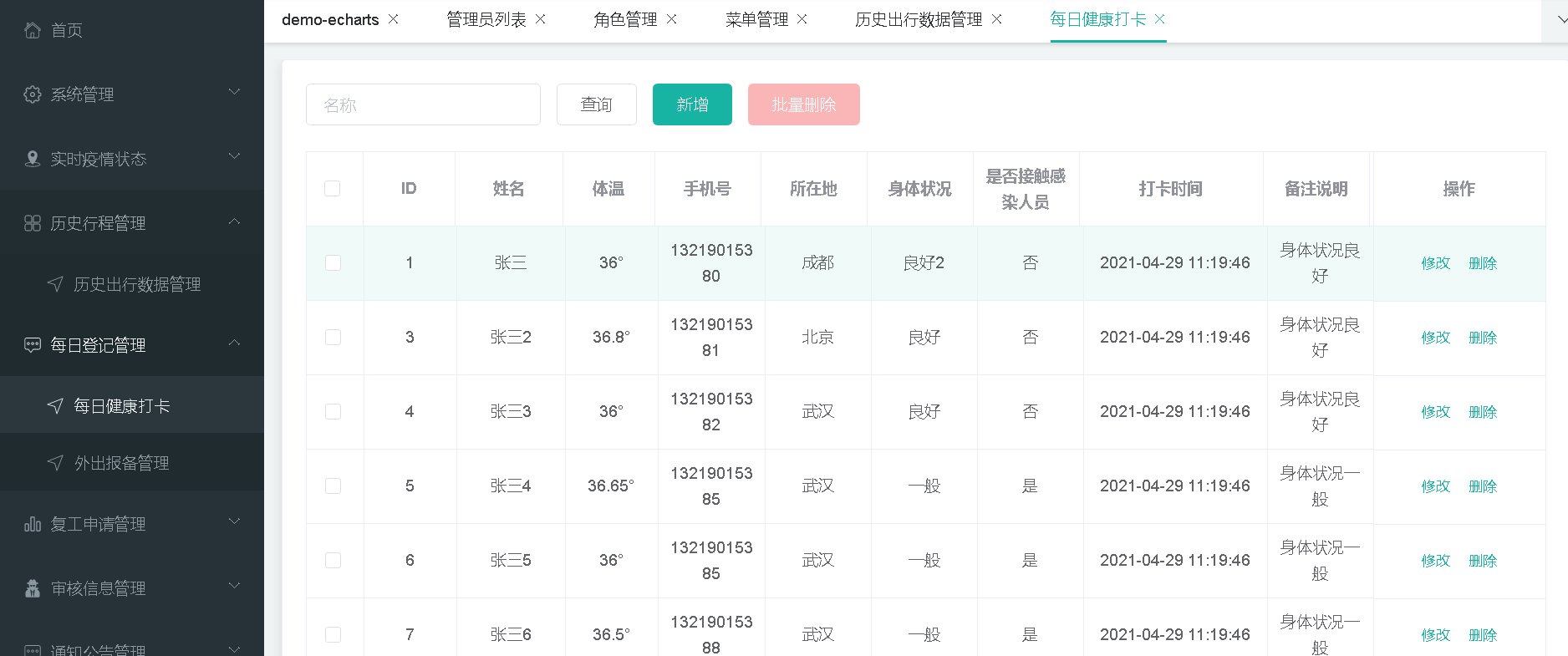Click 修改 for the 张三2 row

coord(1436,338)
